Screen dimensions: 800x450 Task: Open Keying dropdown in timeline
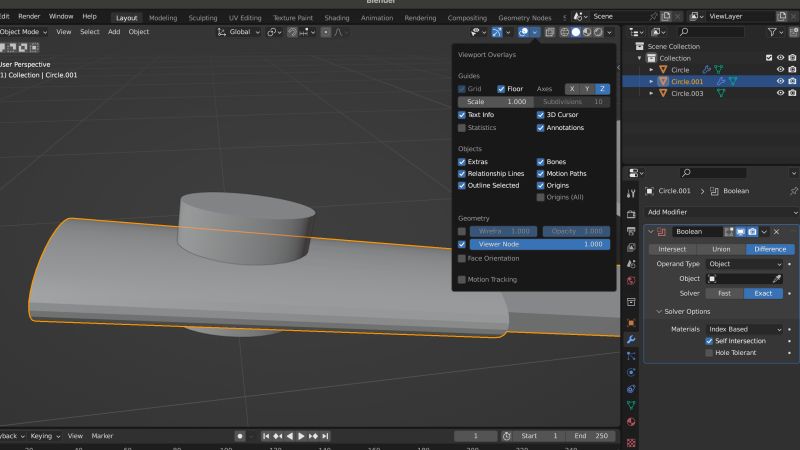click(45, 436)
